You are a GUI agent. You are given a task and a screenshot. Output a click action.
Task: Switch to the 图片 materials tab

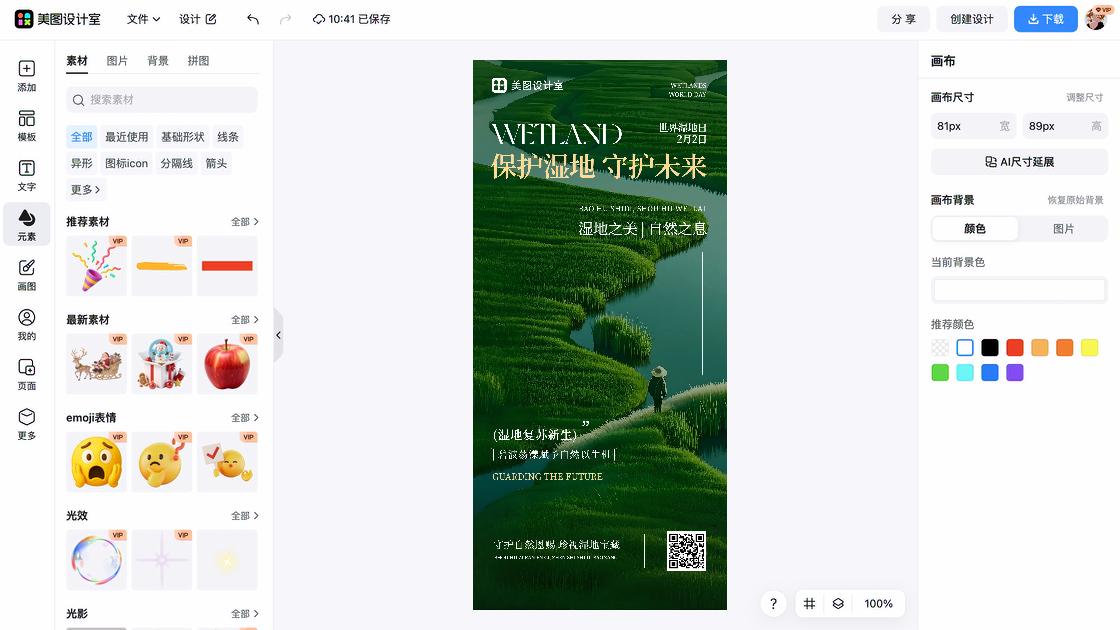pyautogui.click(x=118, y=61)
